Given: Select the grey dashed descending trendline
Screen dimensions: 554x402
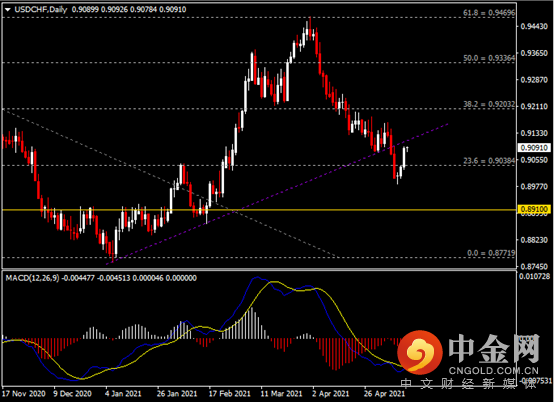Looking at the screenshot, I should (x=170, y=183).
